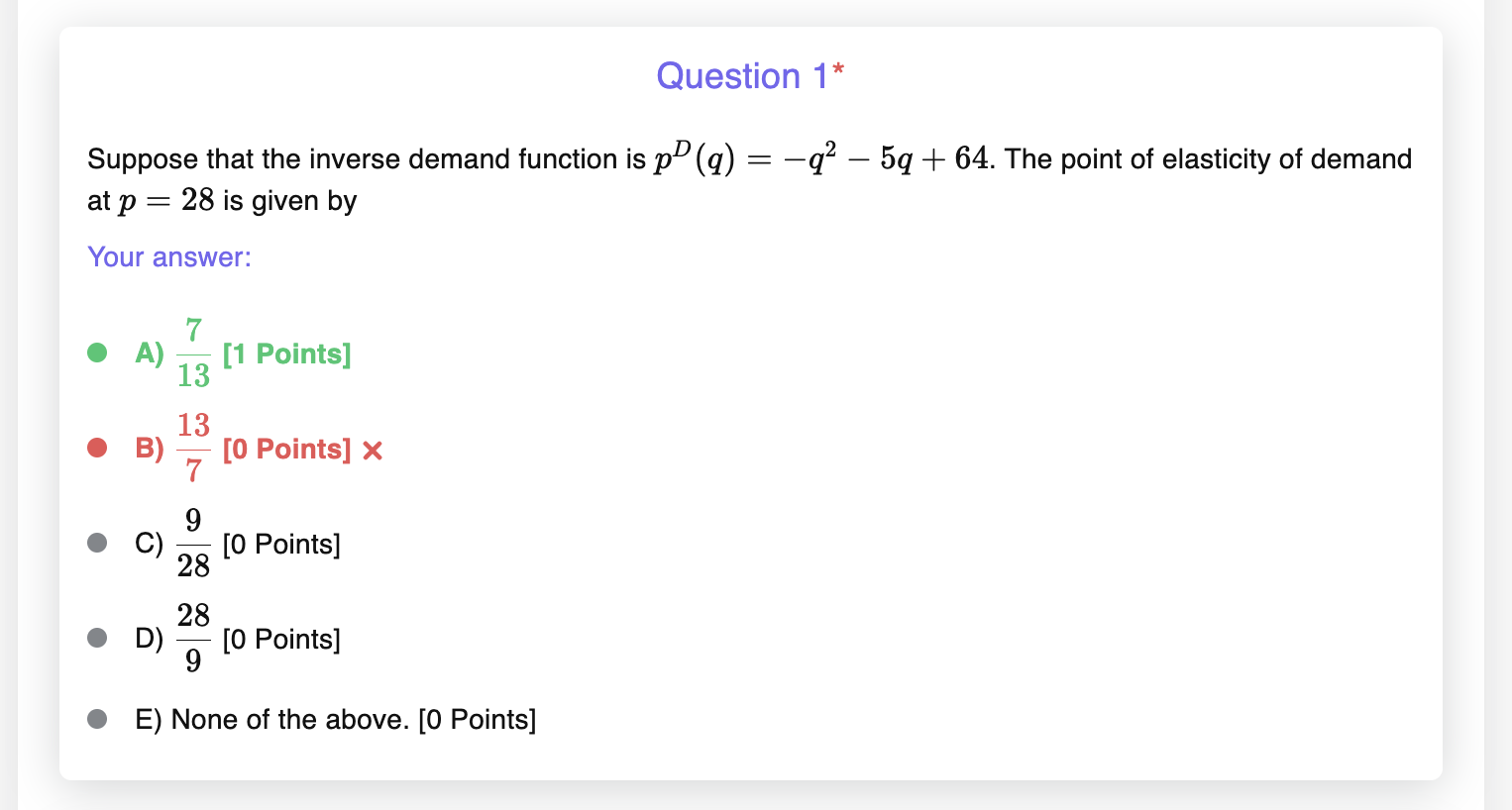Click the green [1 Points] label on option A
1512x810 pixels.
click(286, 353)
